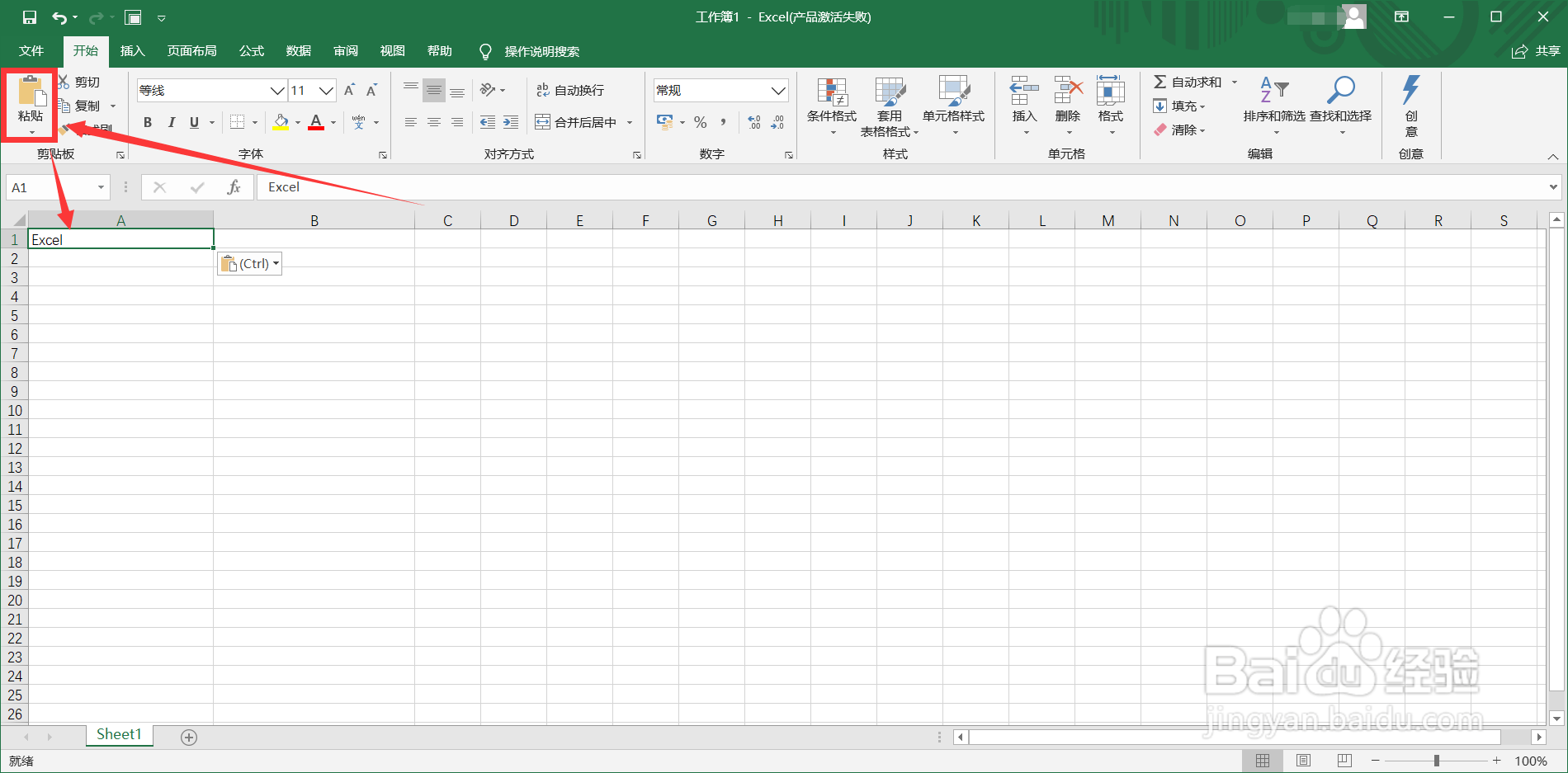
Task: Expand the formula bar
Action: pos(1553,187)
